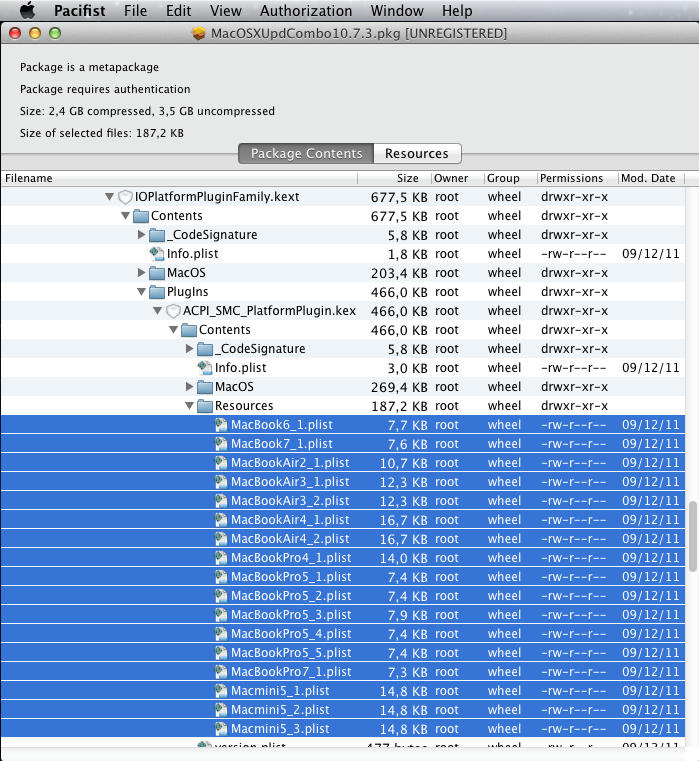Image resolution: width=699 pixels, height=761 pixels.
Task: Select the MacBookPro5_3.plist file name
Action: [290, 614]
